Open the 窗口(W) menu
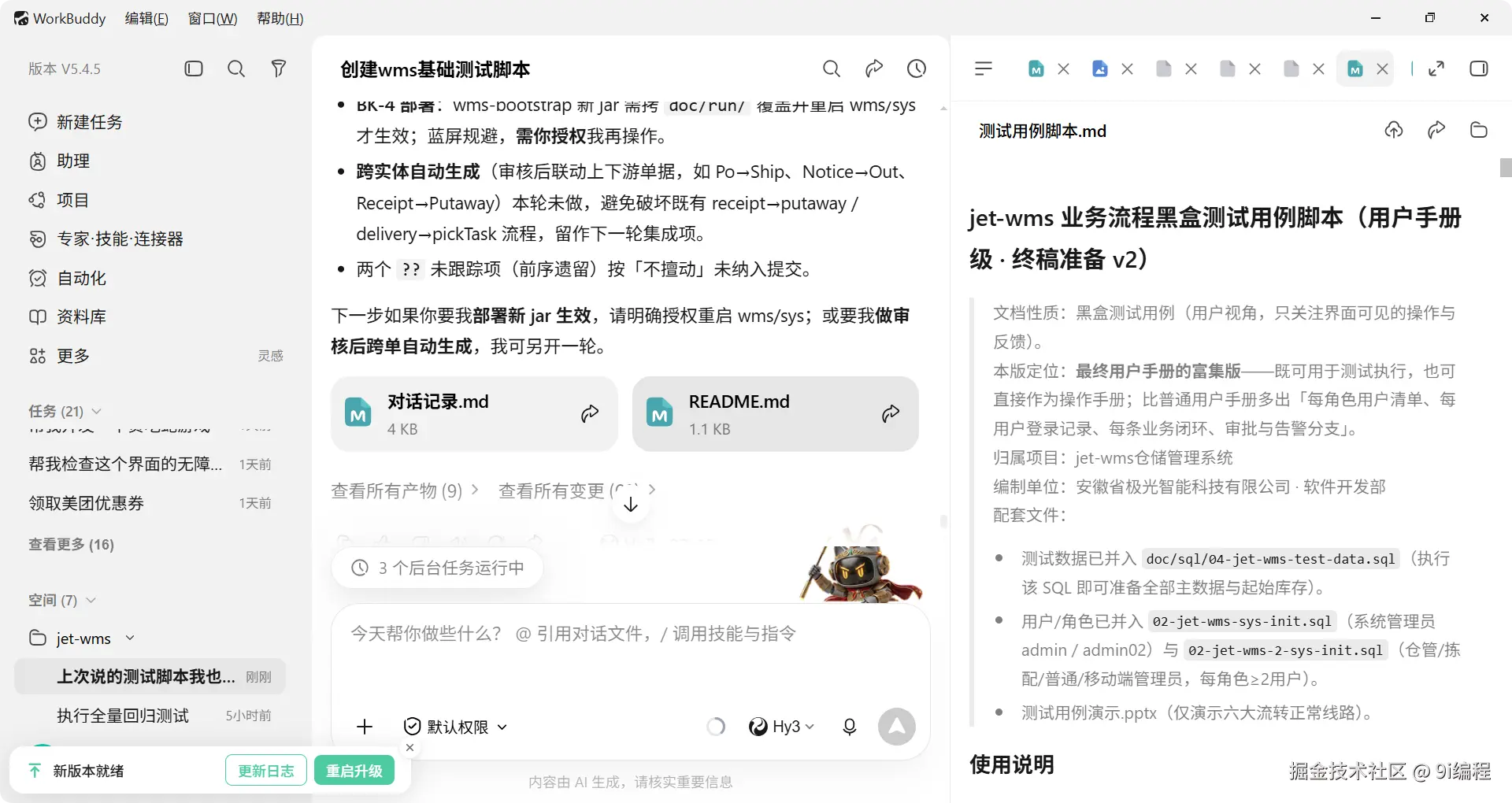 pos(213,18)
